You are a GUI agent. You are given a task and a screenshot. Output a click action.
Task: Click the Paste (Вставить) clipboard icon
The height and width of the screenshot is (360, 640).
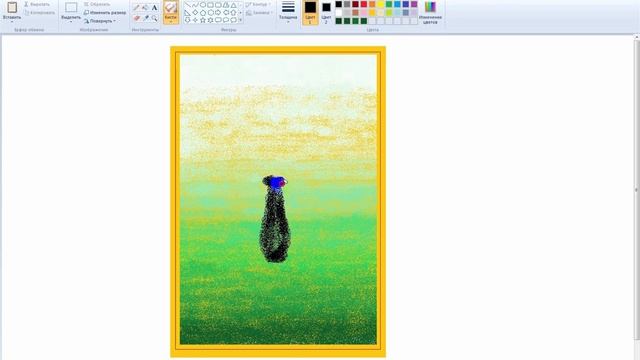[12, 7]
